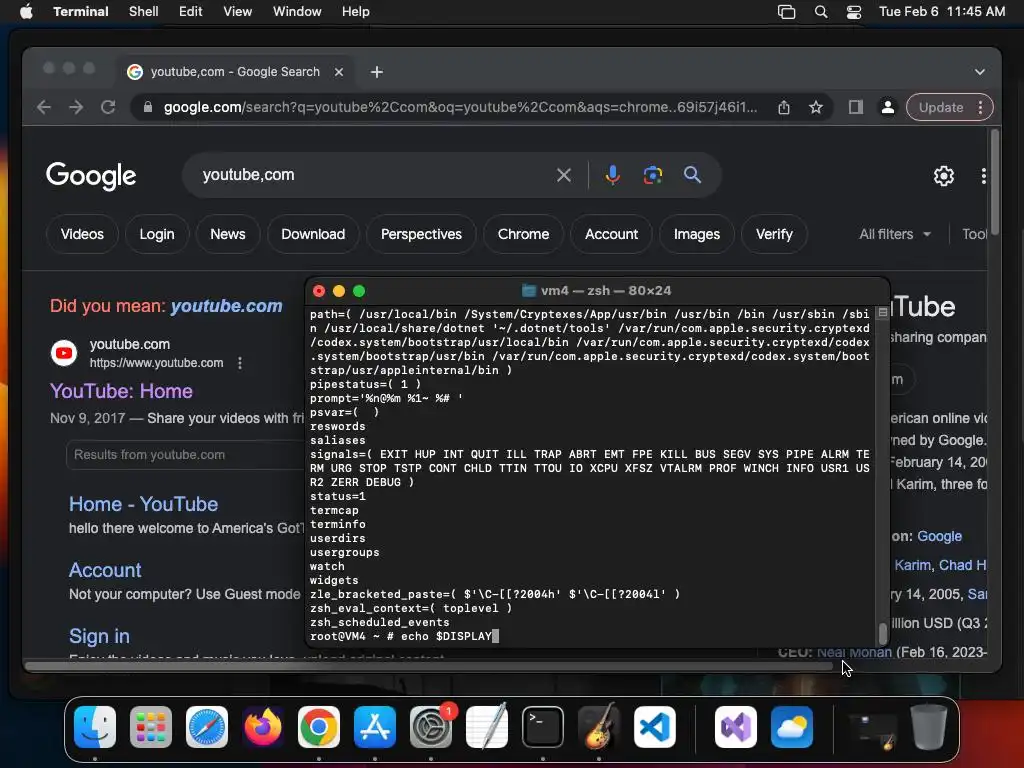Viewport: 1024px width, 768px height.
Task: Select the News filter chip
Action: tap(228, 234)
